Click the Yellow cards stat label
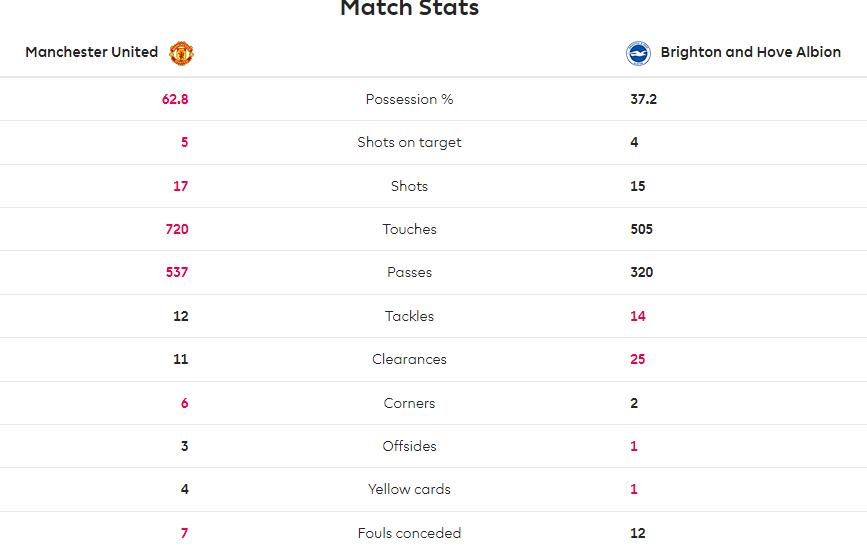The height and width of the screenshot is (553, 867). pos(409,489)
